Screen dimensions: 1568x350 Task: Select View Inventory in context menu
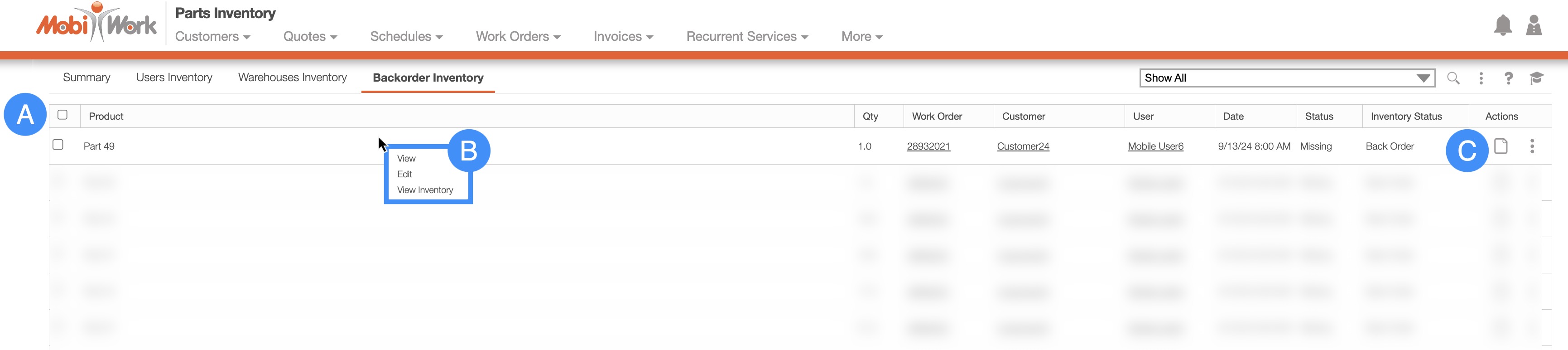click(x=425, y=190)
